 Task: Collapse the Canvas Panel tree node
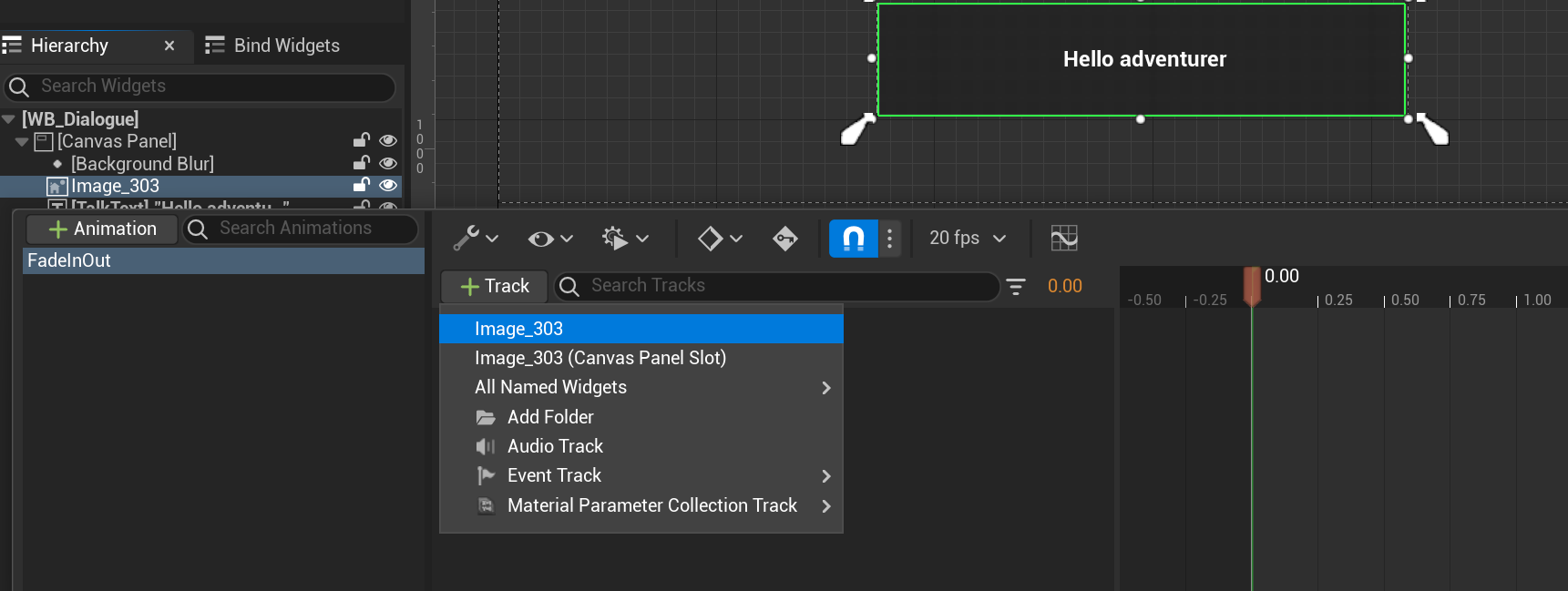click(x=22, y=142)
